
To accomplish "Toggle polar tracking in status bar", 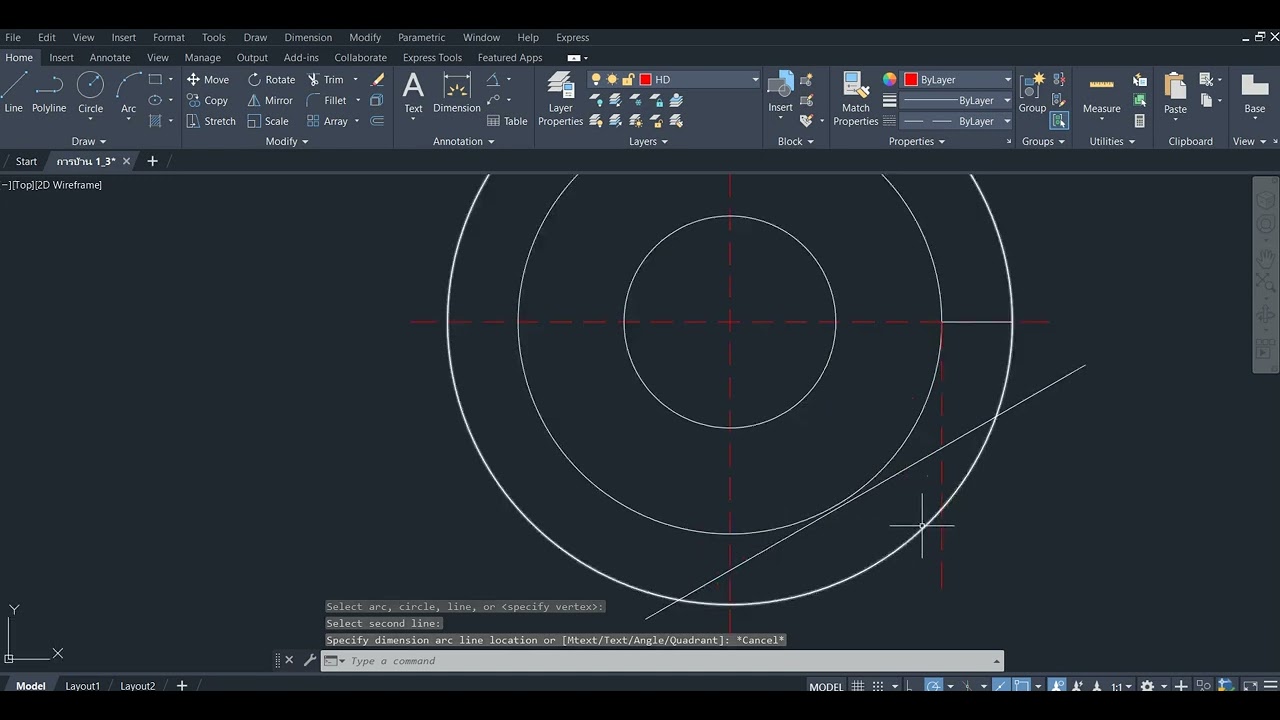I will [933, 687].
